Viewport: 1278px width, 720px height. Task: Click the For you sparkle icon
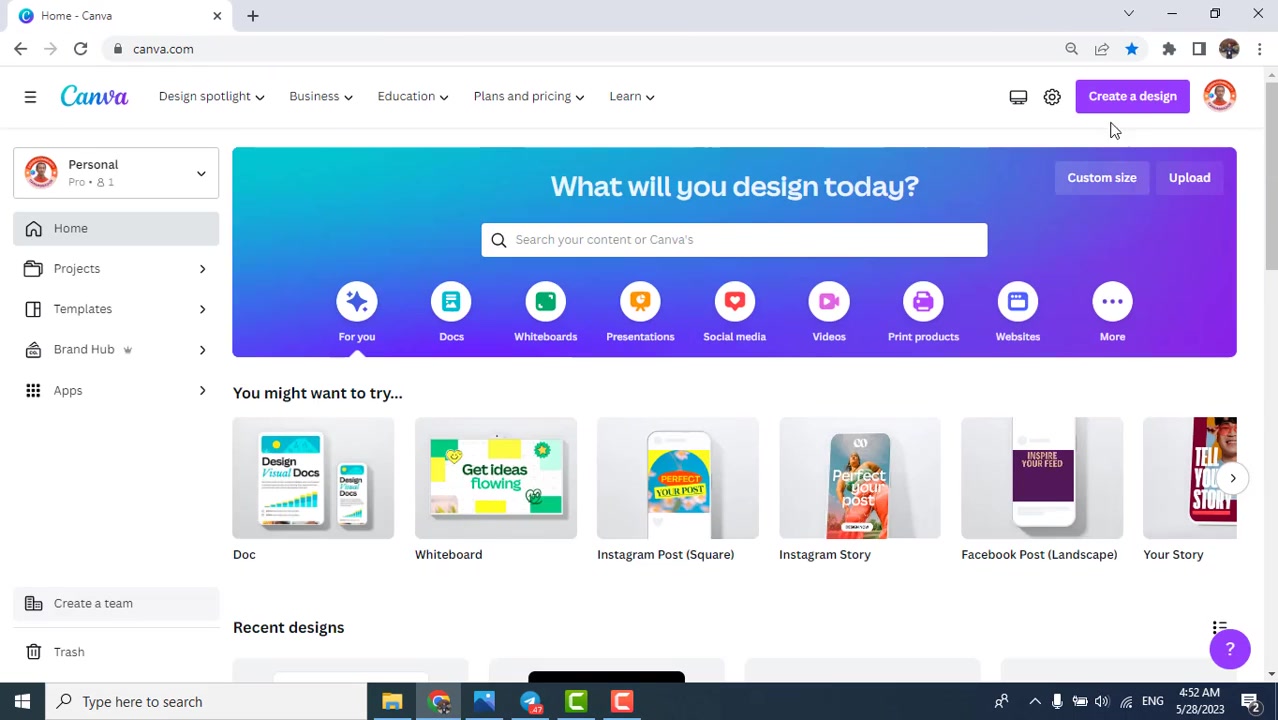pyautogui.click(x=356, y=301)
